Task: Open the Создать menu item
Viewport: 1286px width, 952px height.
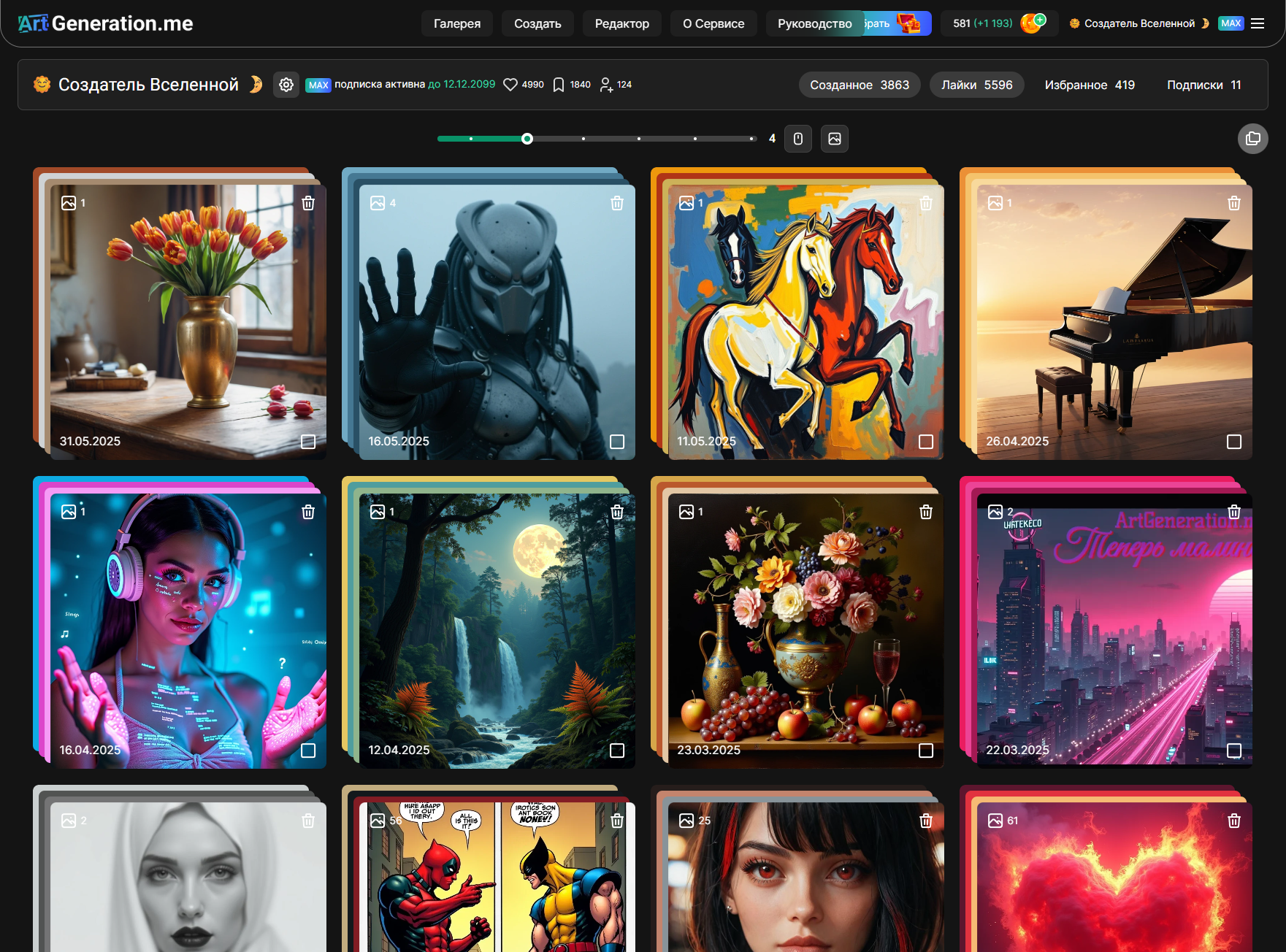Action: (x=537, y=23)
